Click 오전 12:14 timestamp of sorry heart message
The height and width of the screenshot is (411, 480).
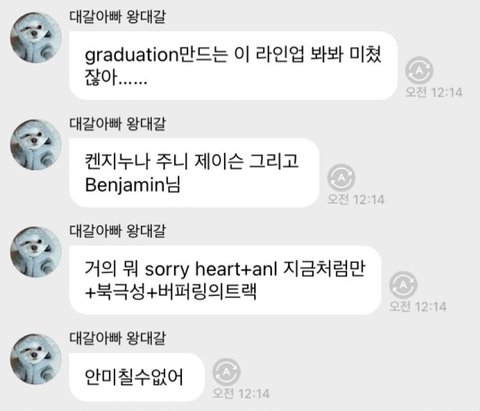tap(418, 307)
